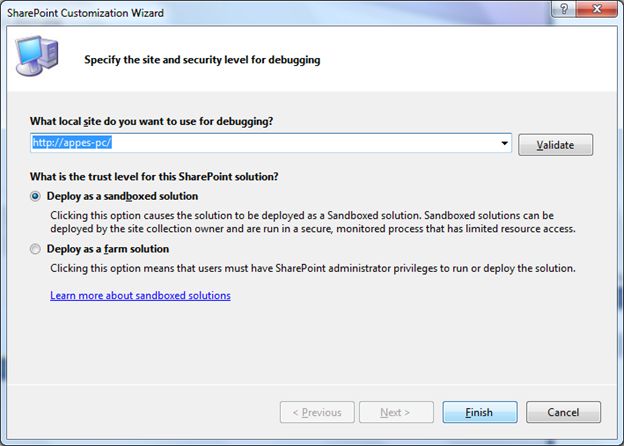
Task: Click the 'Deploy as a sandboxed solution' label
Action: pos(122,196)
